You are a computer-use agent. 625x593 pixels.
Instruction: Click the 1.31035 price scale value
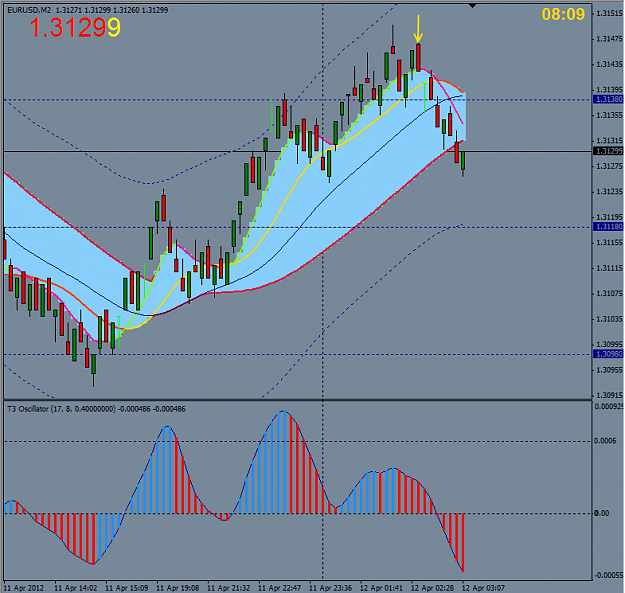point(609,319)
